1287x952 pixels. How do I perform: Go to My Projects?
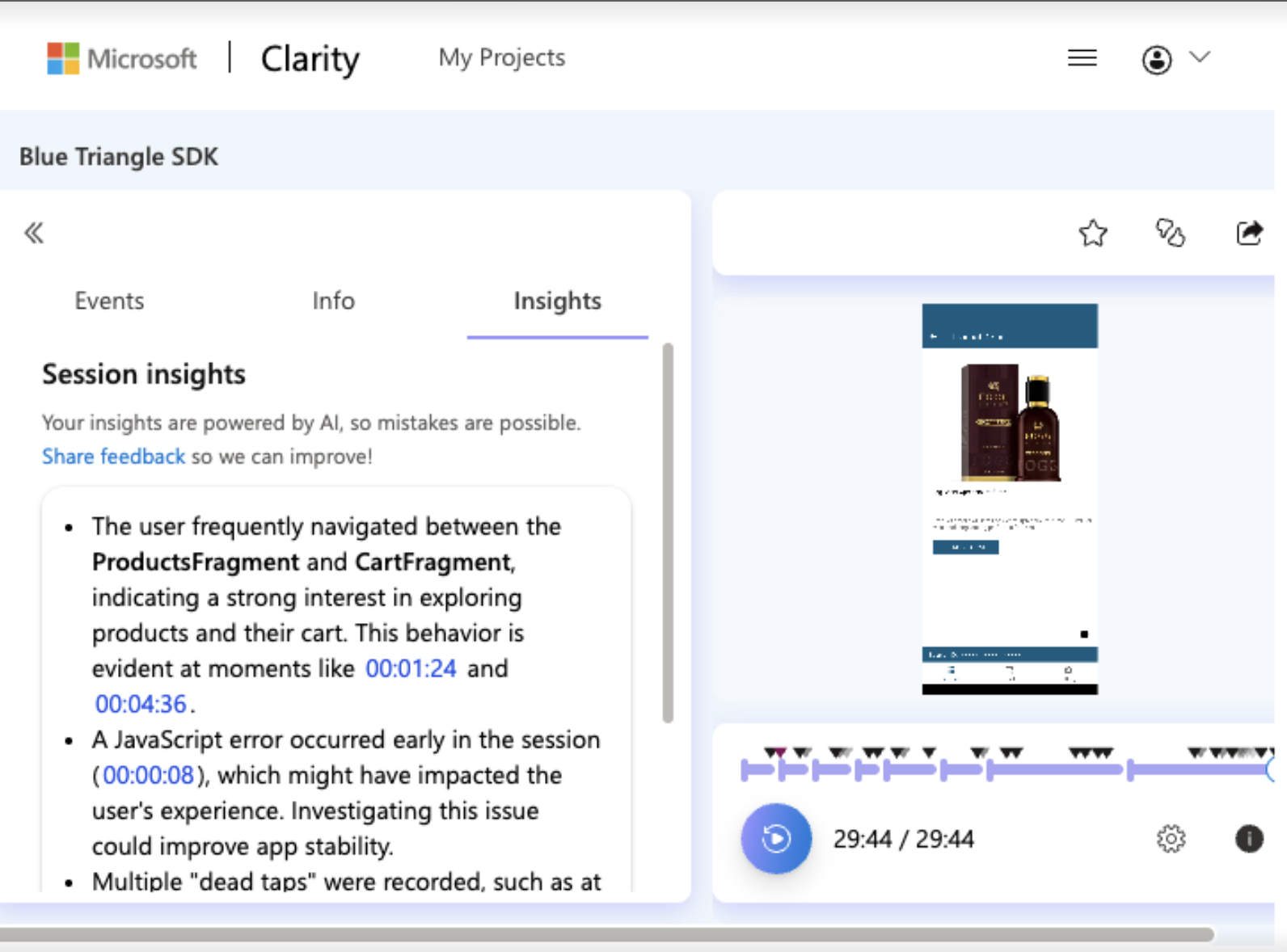(x=501, y=57)
